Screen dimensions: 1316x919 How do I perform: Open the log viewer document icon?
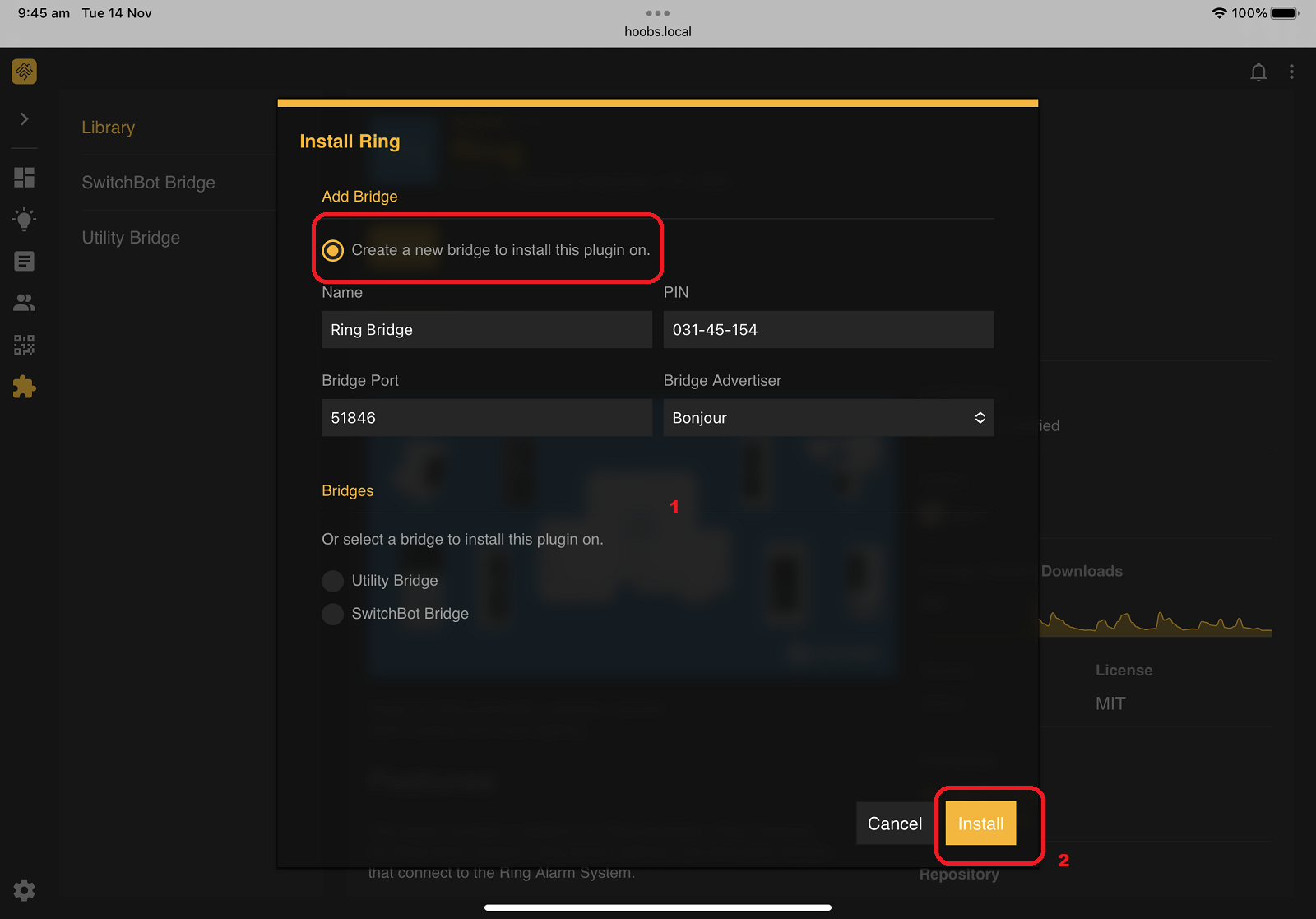pyautogui.click(x=24, y=261)
